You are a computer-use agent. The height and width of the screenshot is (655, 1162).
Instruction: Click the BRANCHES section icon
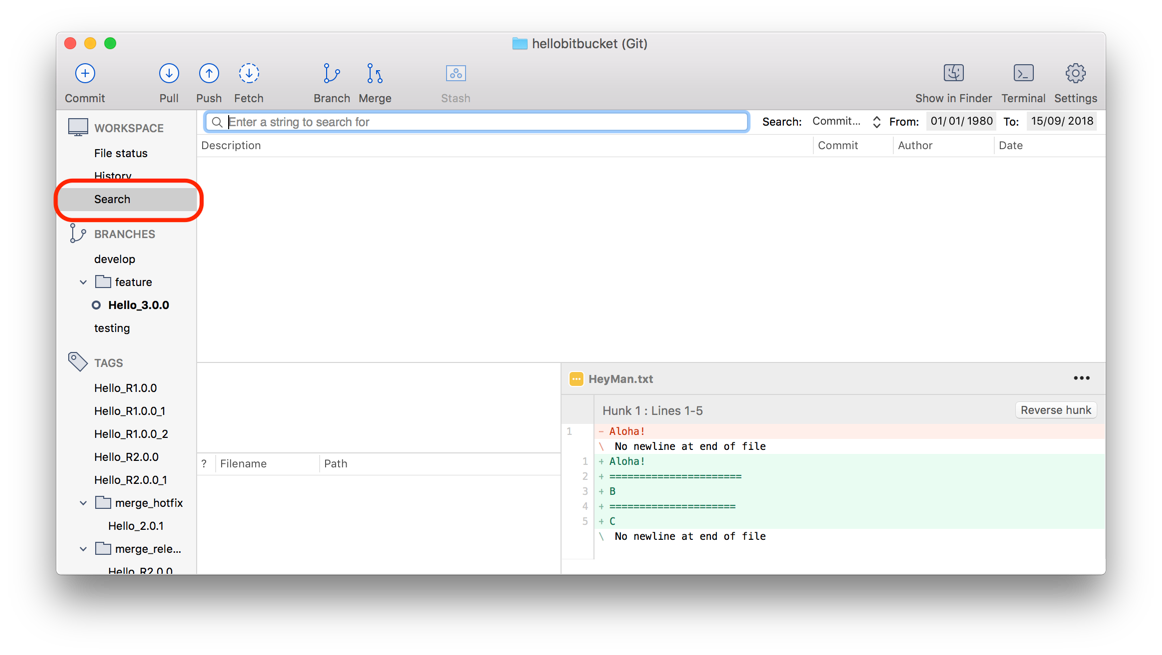tap(78, 233)
